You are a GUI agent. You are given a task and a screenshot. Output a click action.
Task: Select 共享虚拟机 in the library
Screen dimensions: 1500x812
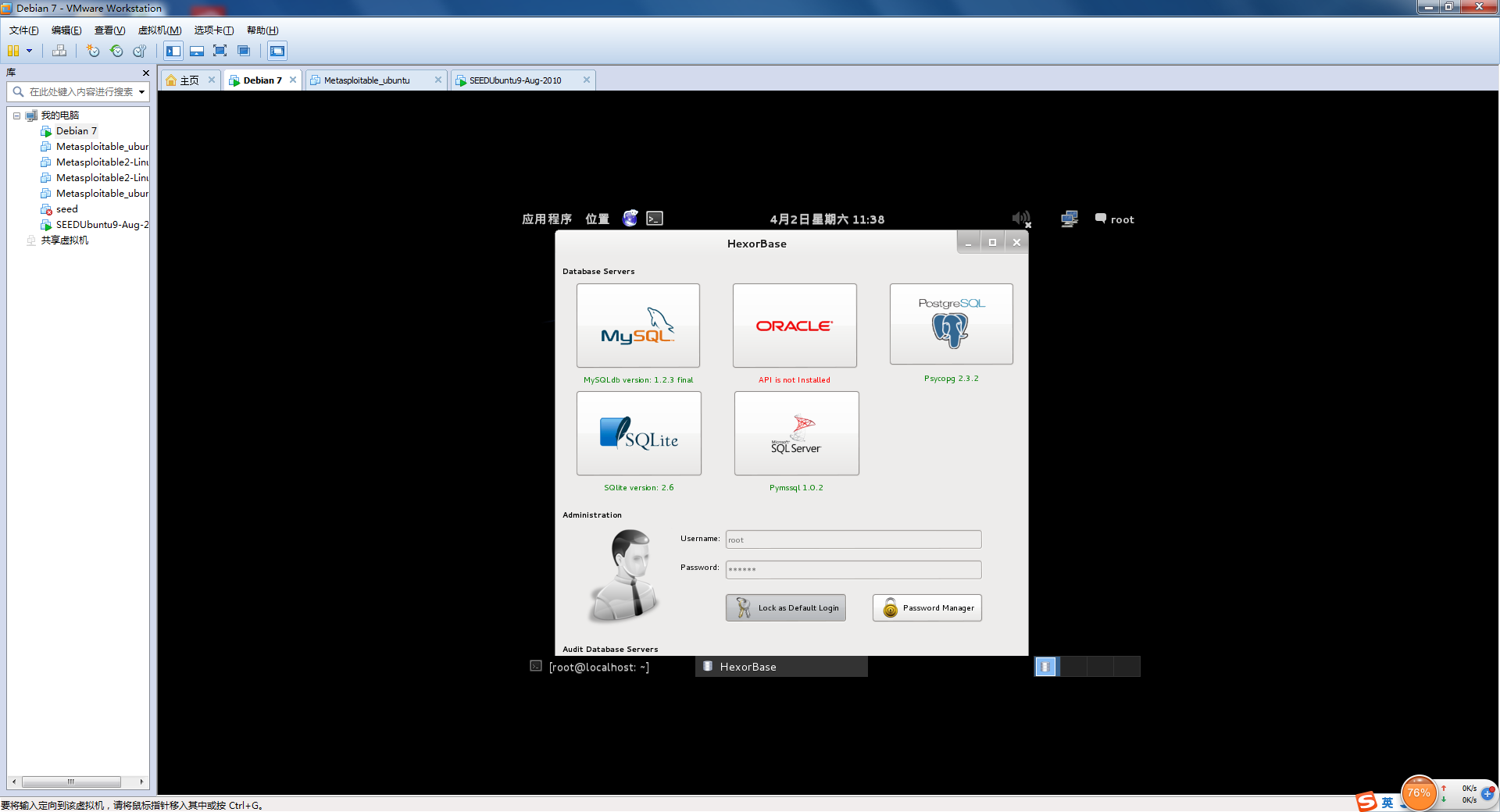coord(64,240)
